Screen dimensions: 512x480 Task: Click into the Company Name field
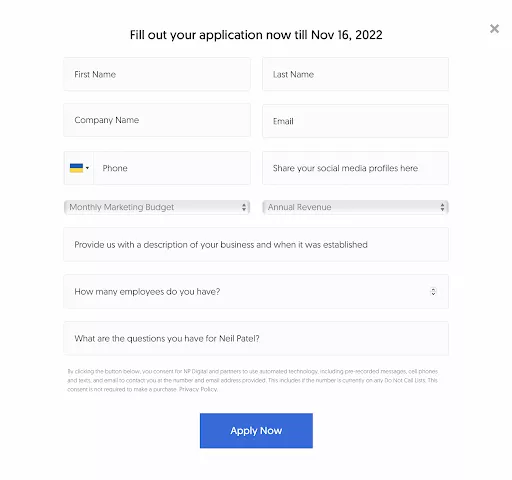(x=157, y=120)
